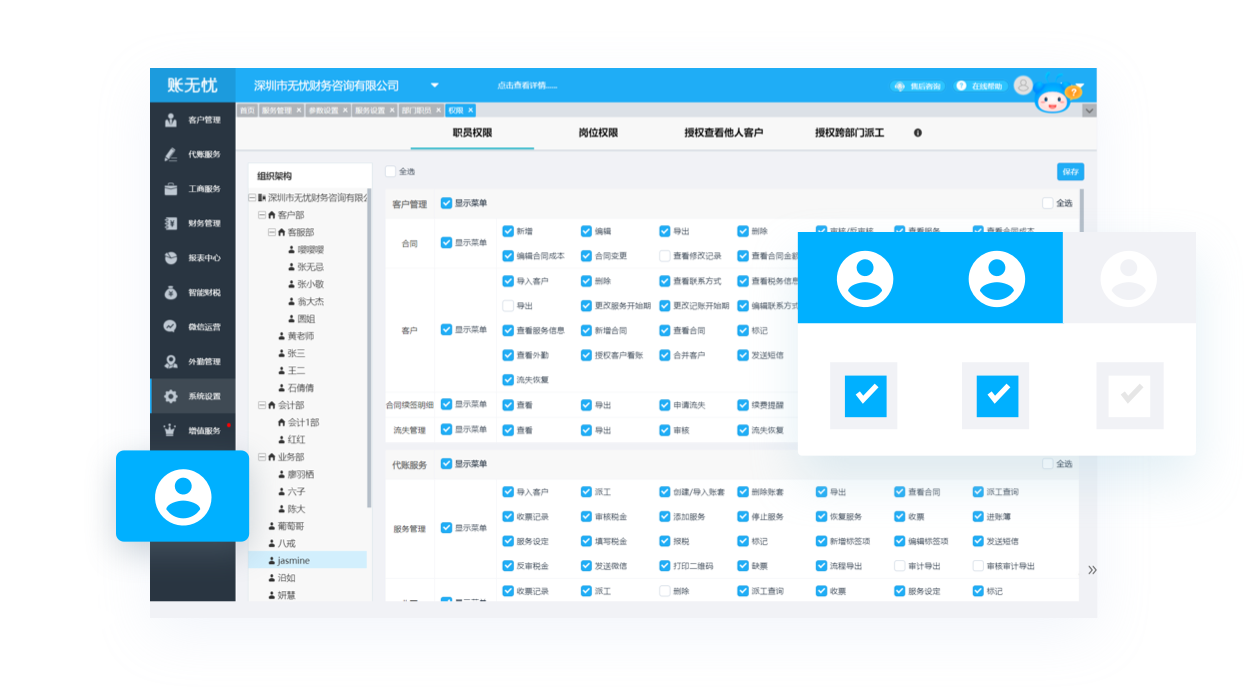
Task: Click the info icon beside 授权跨部门派工
Action: [918, 133]
